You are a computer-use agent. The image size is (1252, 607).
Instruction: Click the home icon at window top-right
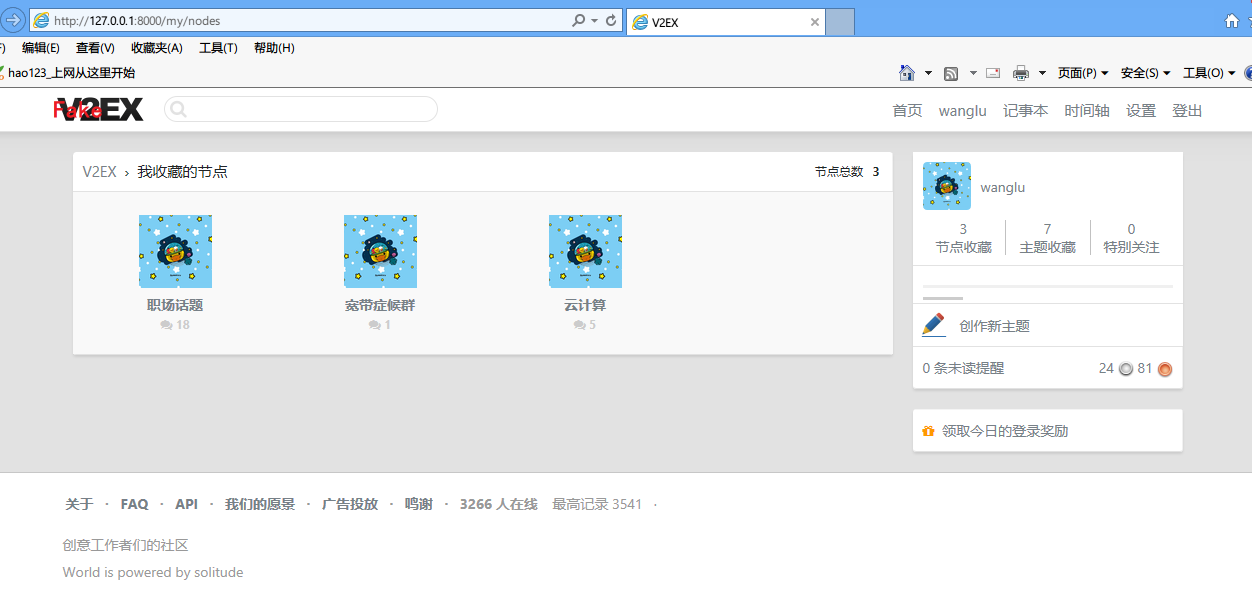(1232, 21)
